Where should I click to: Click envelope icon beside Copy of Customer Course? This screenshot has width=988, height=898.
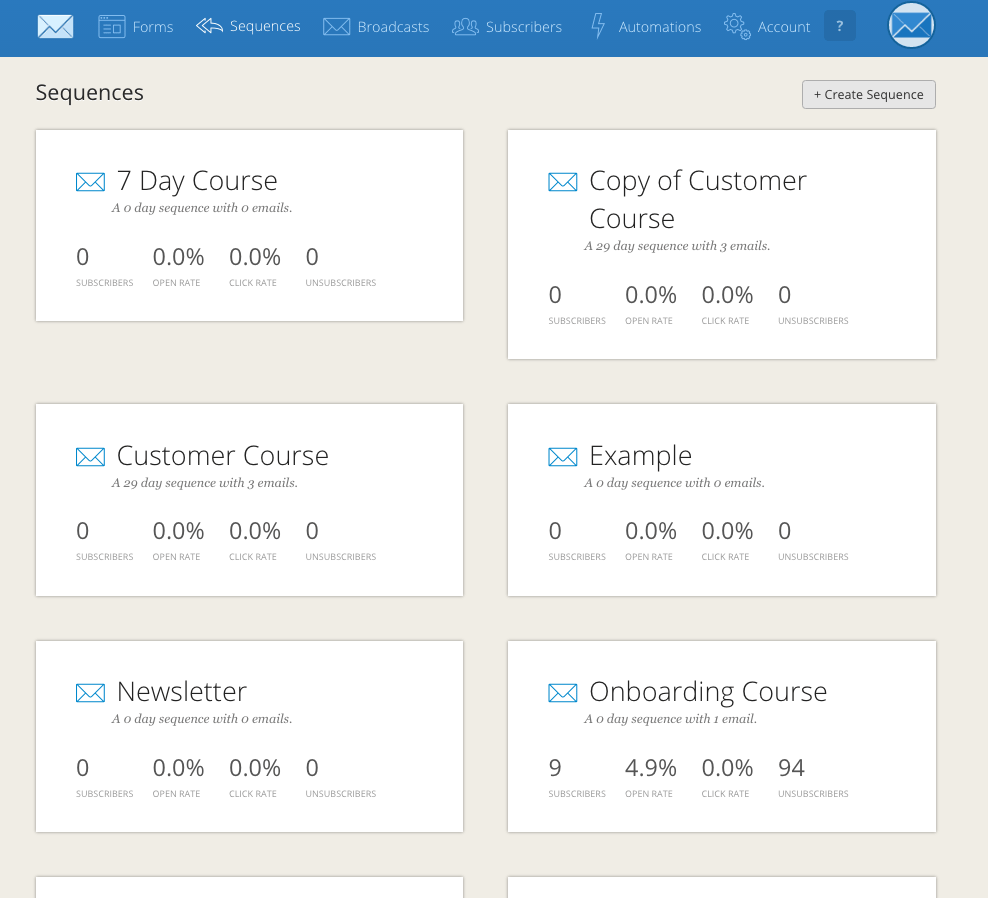pos(563,182)
